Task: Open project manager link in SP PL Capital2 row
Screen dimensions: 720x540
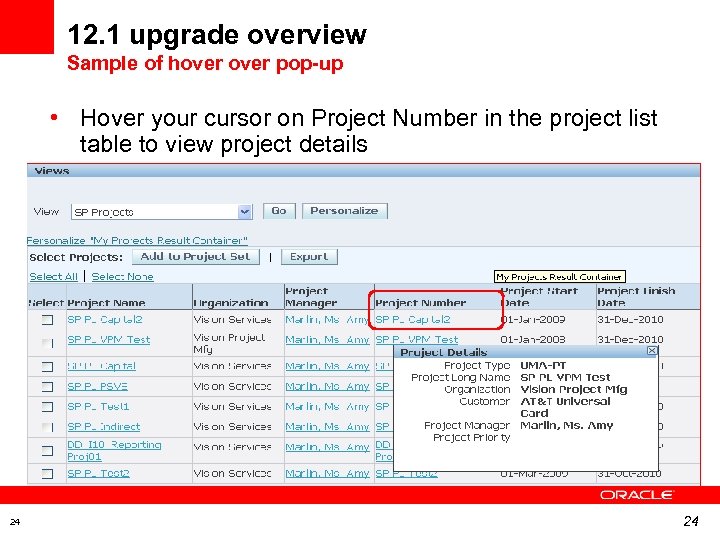Action: pyautogui.click(x=327, y=320)
